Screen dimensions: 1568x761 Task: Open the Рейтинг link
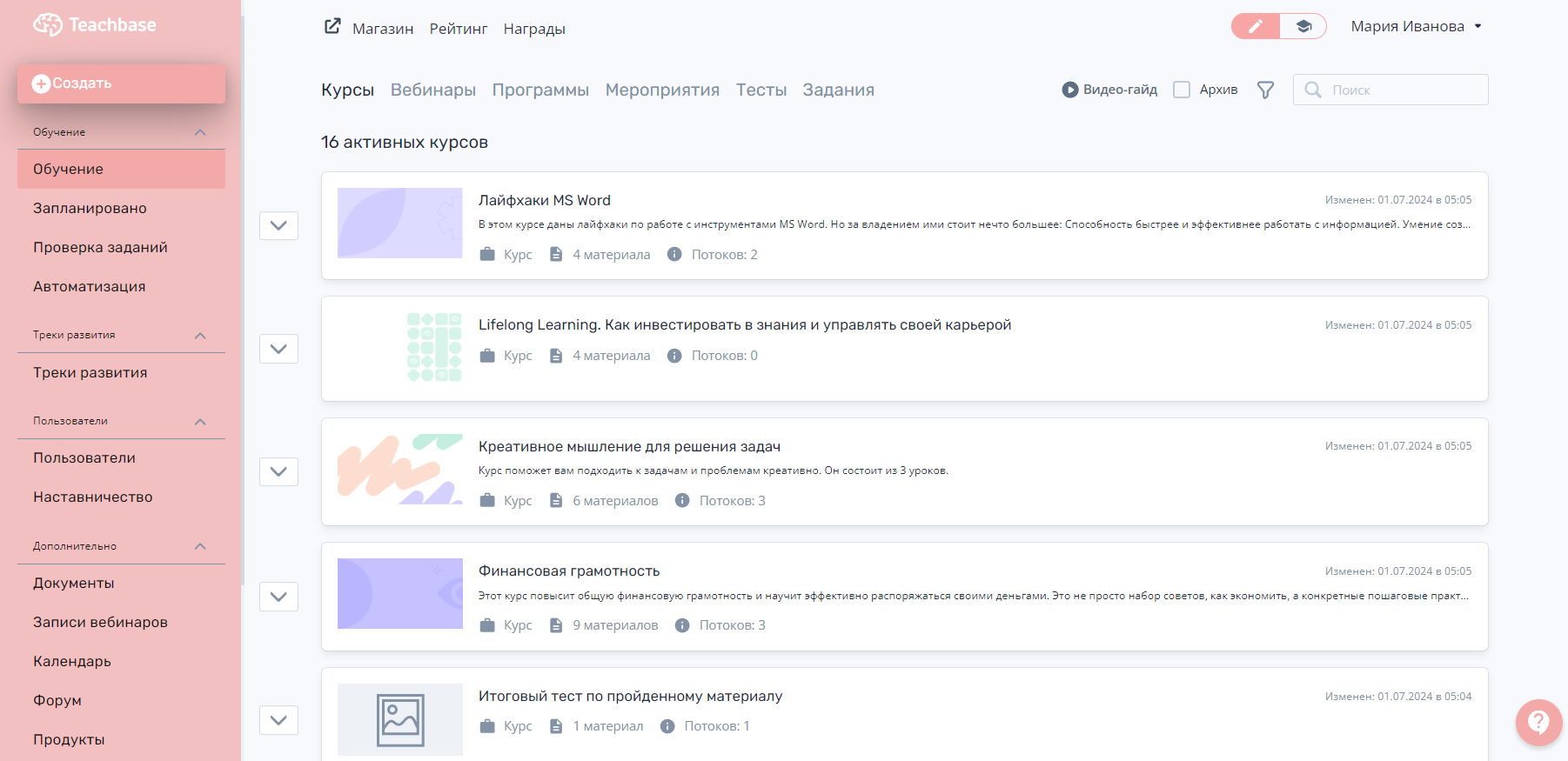click(458, 29)
